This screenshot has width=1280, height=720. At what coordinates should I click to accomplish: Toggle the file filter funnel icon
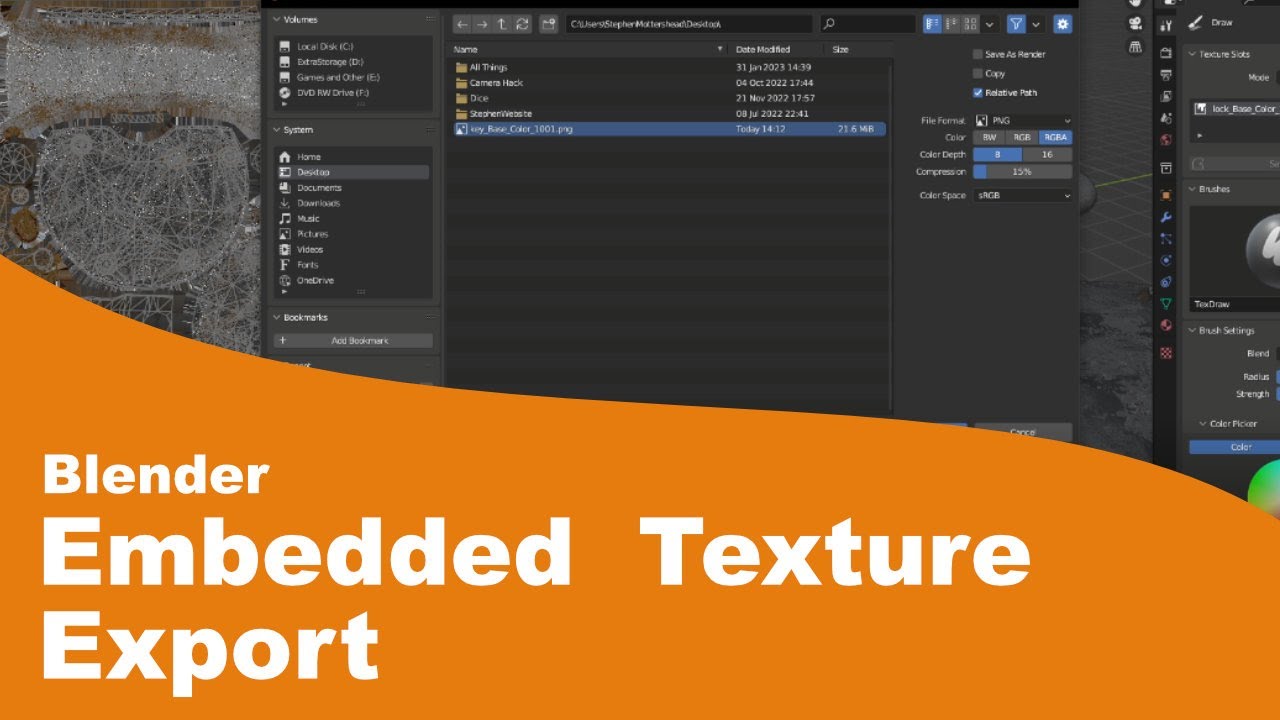pyautogui.click(x=1016, y=24)
